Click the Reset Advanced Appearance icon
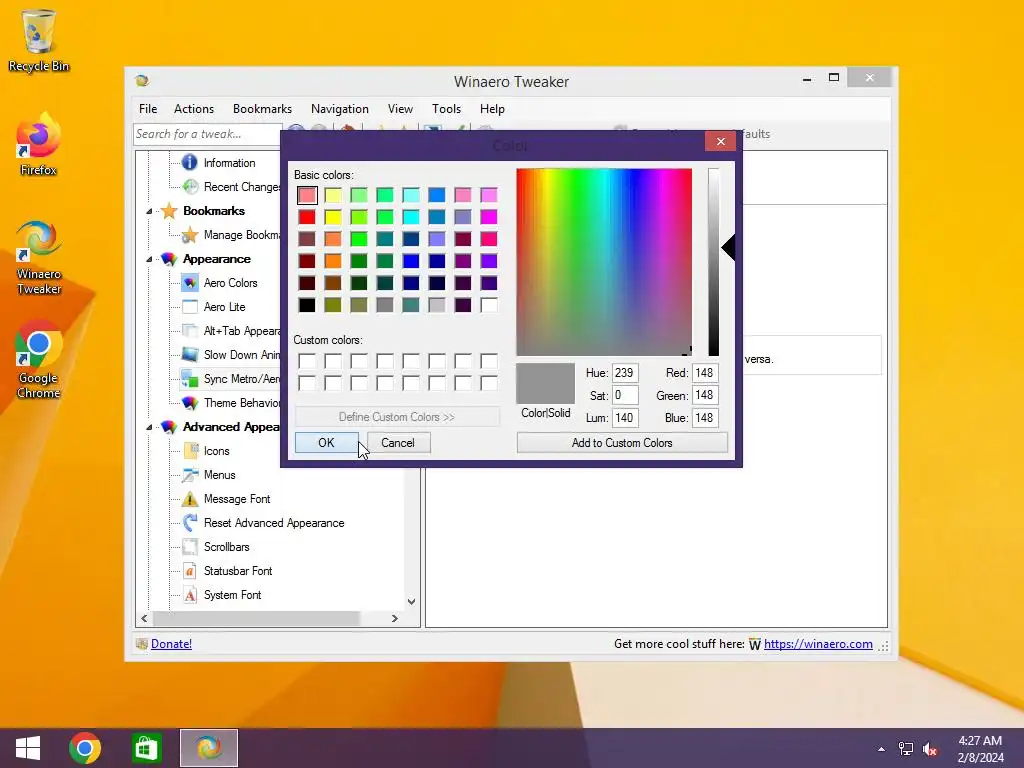 coord(190,522)
